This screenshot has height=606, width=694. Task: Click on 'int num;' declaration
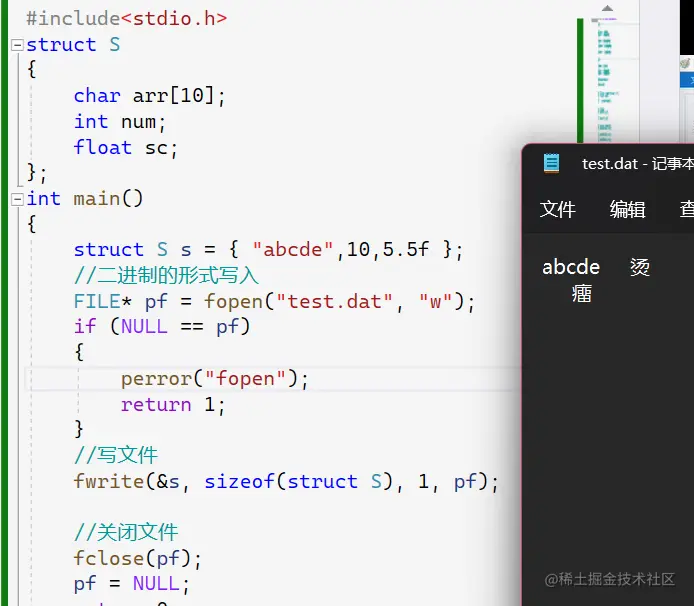click(x=120, y=122)
